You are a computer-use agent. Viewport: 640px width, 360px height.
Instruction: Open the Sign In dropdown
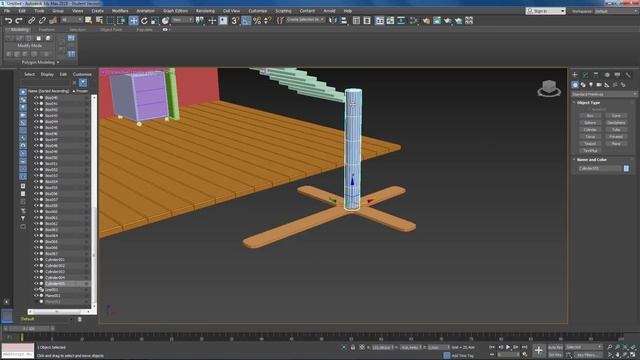point(546,11)
